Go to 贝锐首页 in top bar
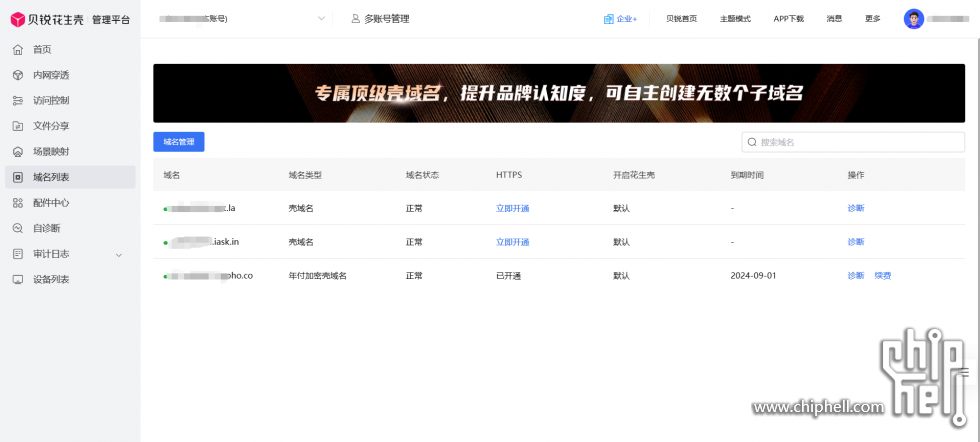Screen dimensions: 980x442 coord(681,19)
